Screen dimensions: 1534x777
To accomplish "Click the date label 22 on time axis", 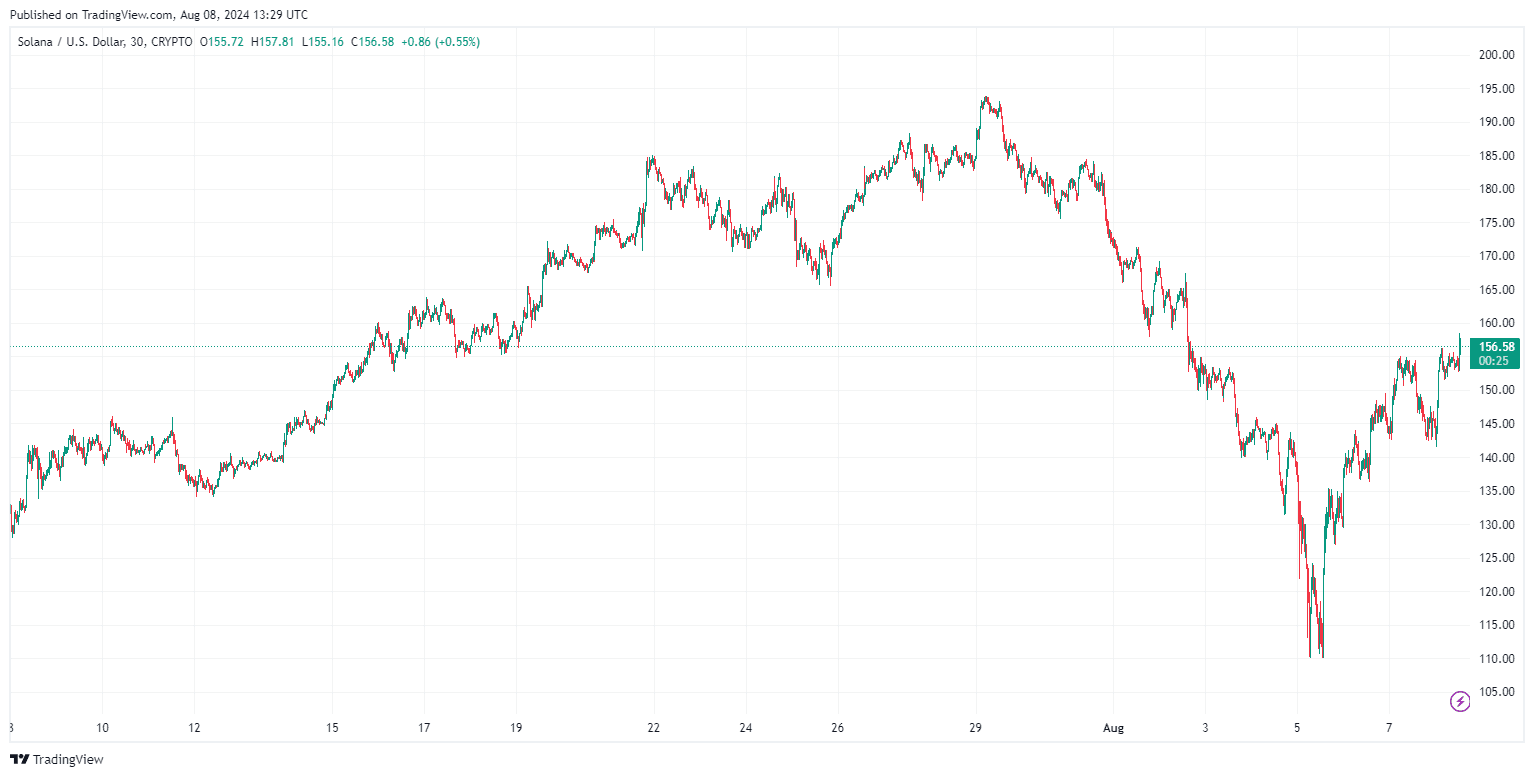I will pyautogui.click(x=654, y=728).
